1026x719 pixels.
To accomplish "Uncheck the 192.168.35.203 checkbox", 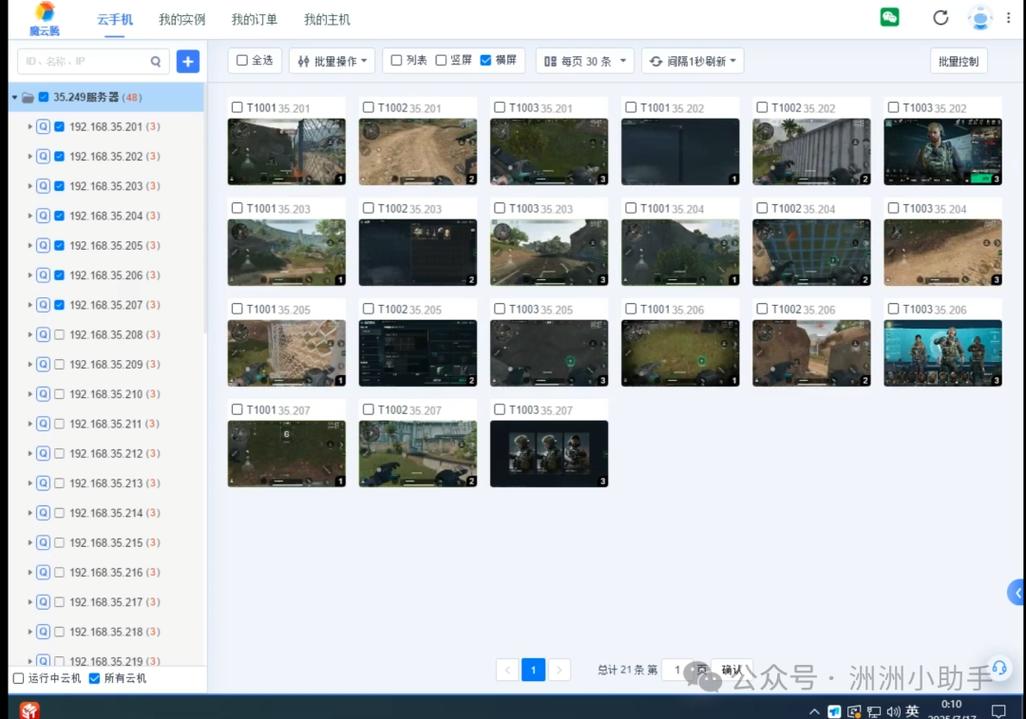I will [x=60, y=186].
